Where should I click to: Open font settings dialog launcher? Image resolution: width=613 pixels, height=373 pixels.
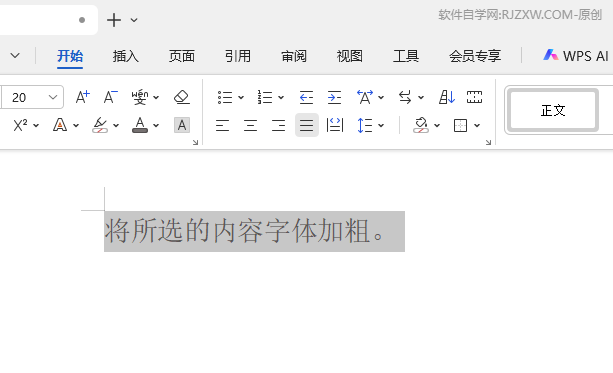[195, 143]
